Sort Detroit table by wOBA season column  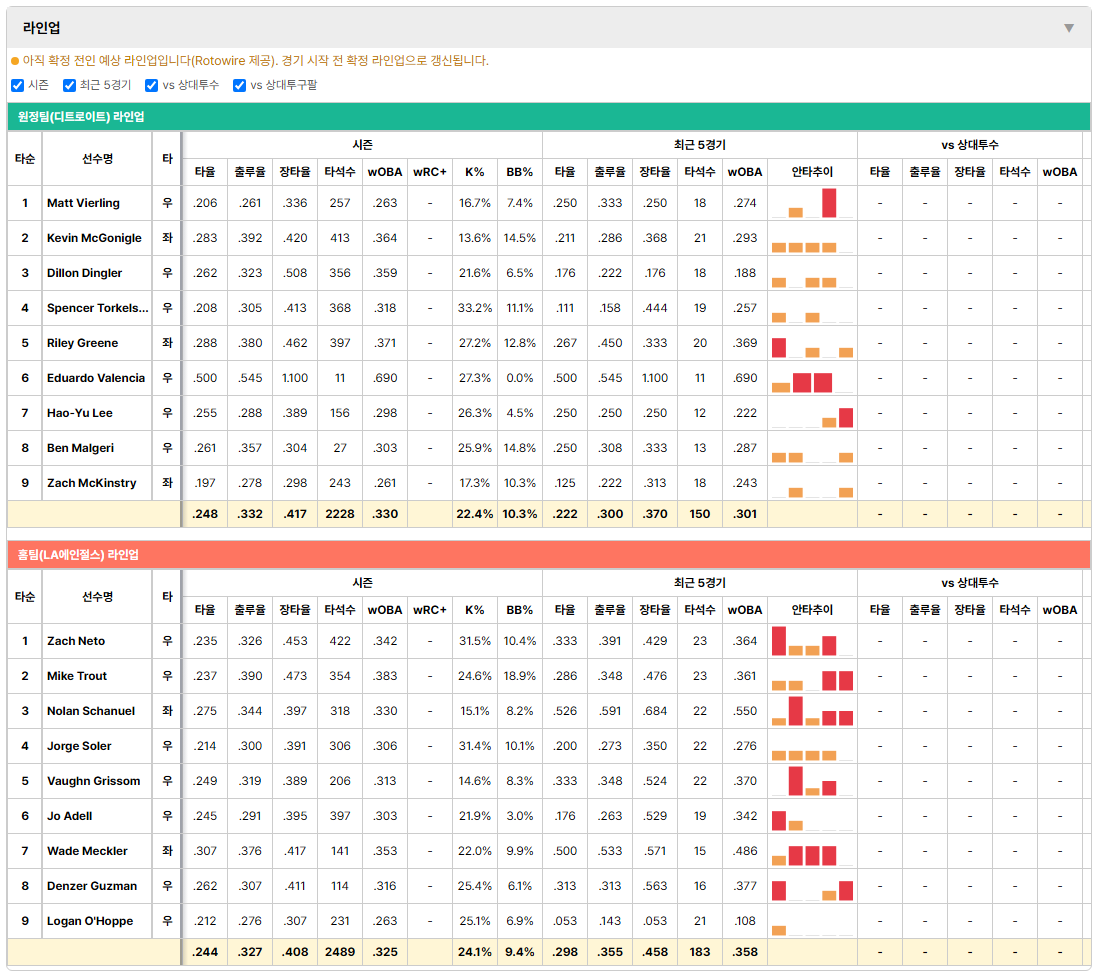click(x=385, y=172)
